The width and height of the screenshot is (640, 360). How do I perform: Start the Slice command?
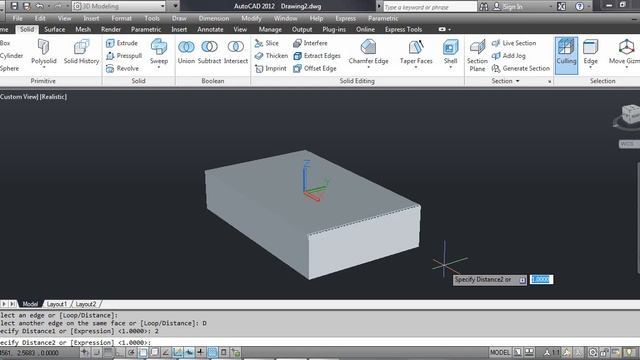(x=267, y=43)
